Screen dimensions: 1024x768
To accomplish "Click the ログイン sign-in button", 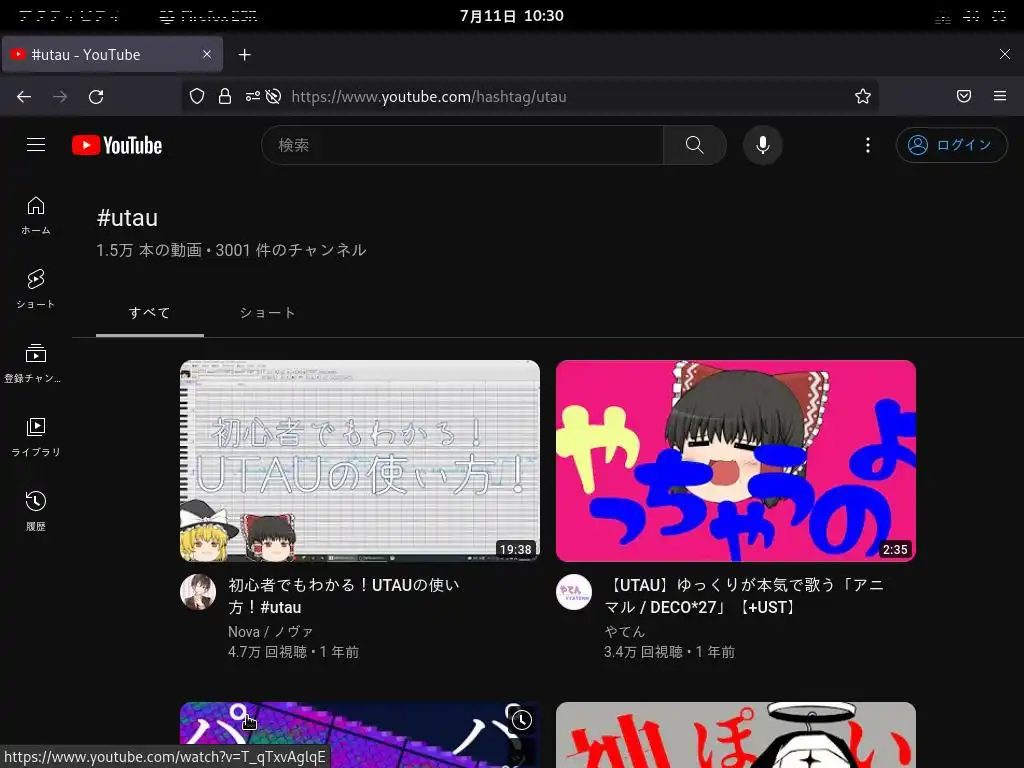I will 951,145.
